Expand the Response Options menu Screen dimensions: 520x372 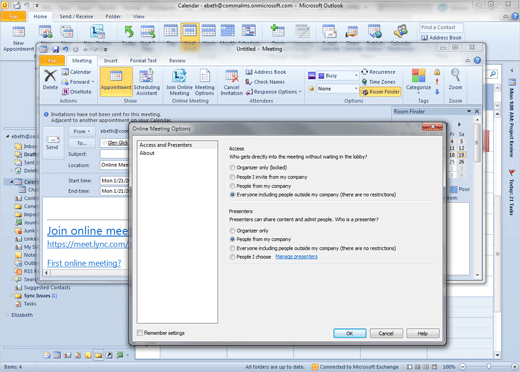[274, 92]
